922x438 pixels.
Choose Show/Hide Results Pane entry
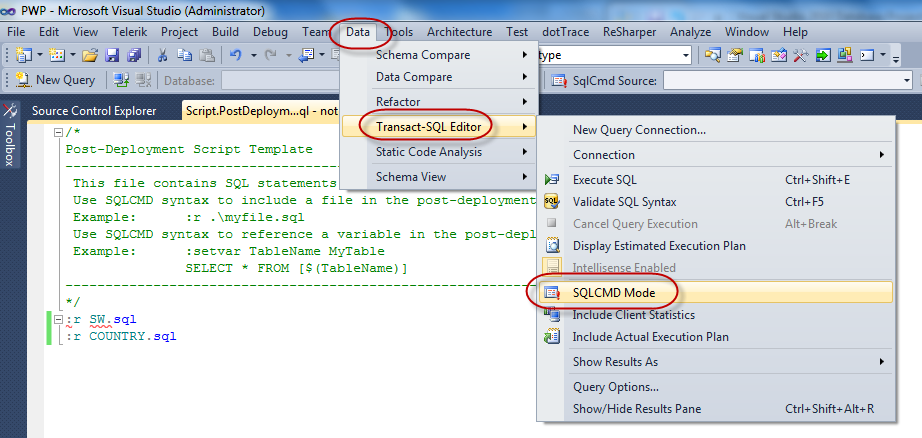click(714, 409)
